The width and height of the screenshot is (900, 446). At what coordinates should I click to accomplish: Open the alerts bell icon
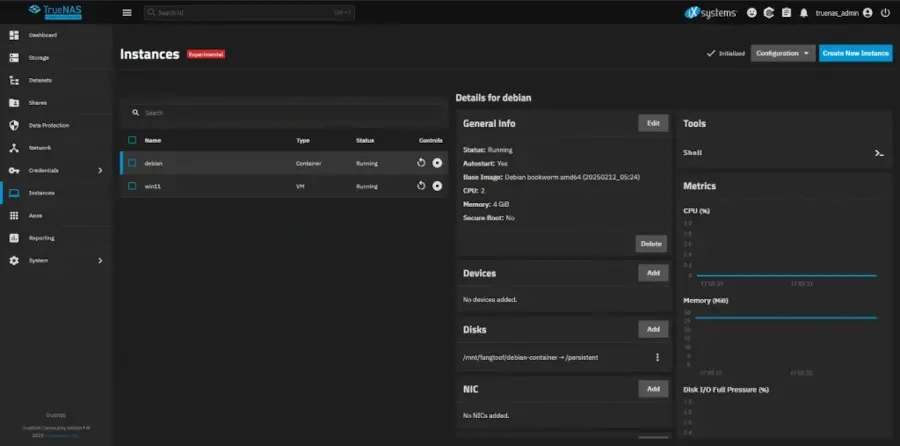(804, 13)
